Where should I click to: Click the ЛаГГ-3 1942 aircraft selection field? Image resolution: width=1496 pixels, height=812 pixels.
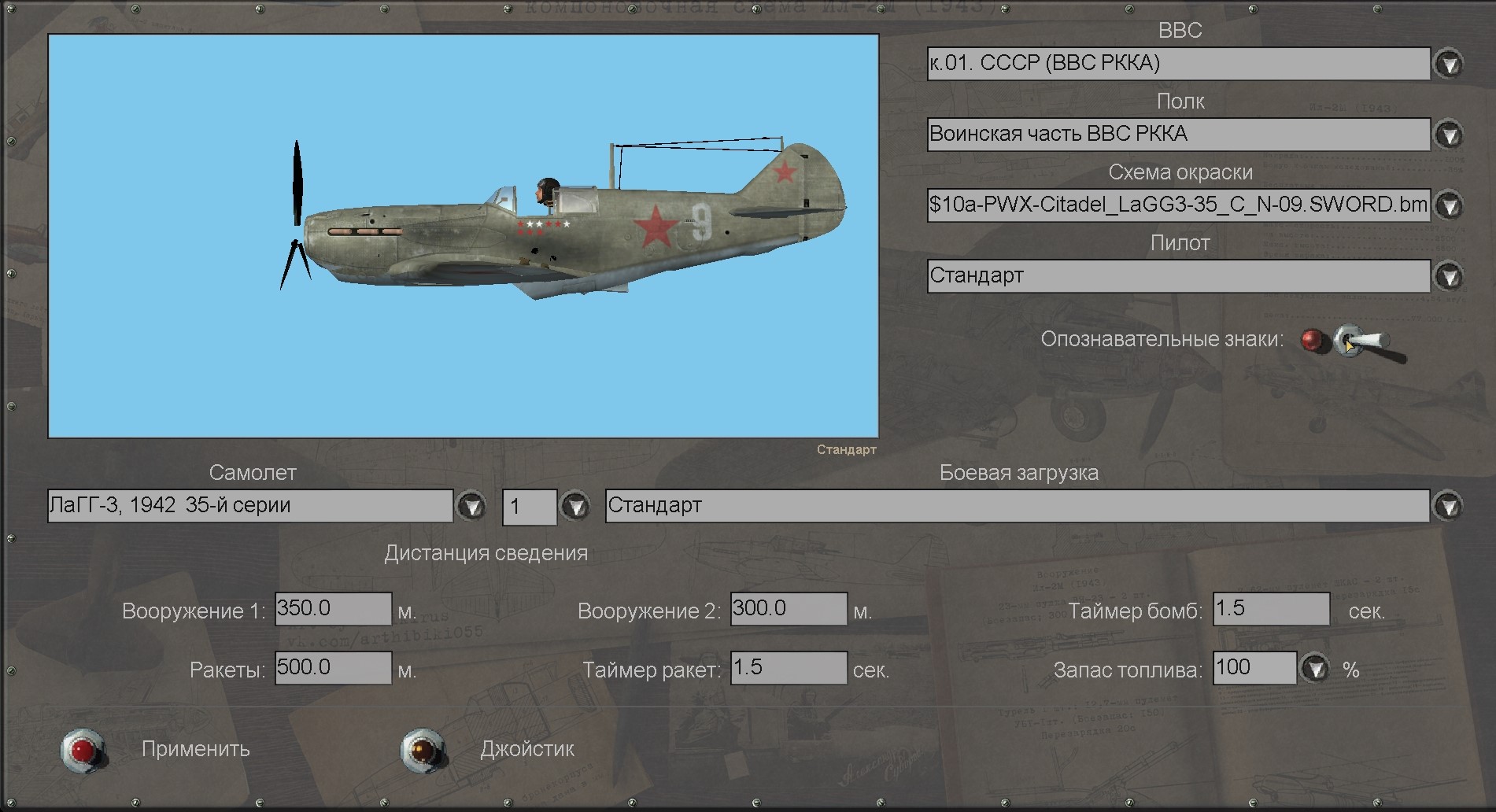click(x=249, y=506)
